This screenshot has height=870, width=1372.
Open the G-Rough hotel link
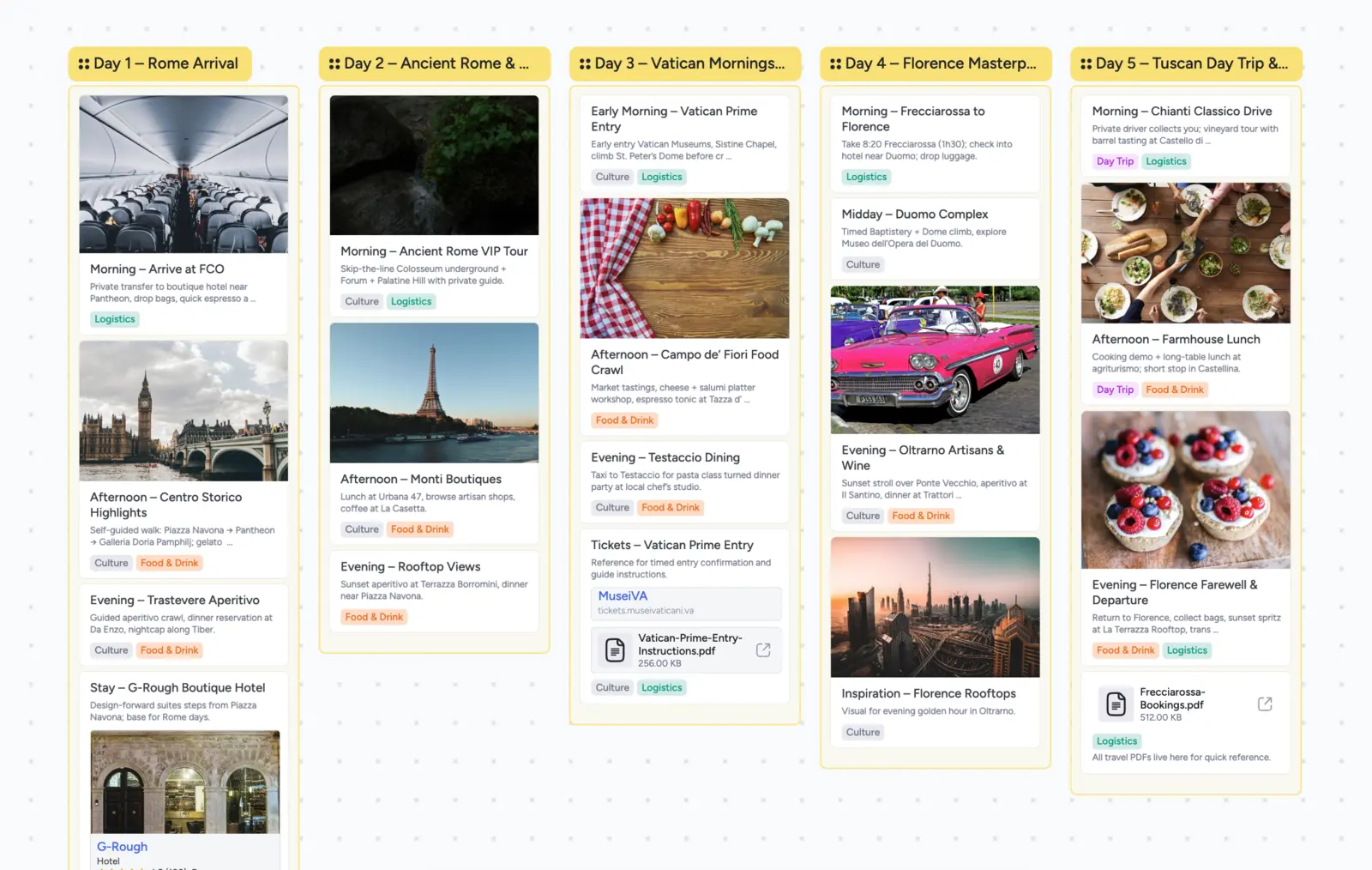pyautogui.click(x=122, y=846)
